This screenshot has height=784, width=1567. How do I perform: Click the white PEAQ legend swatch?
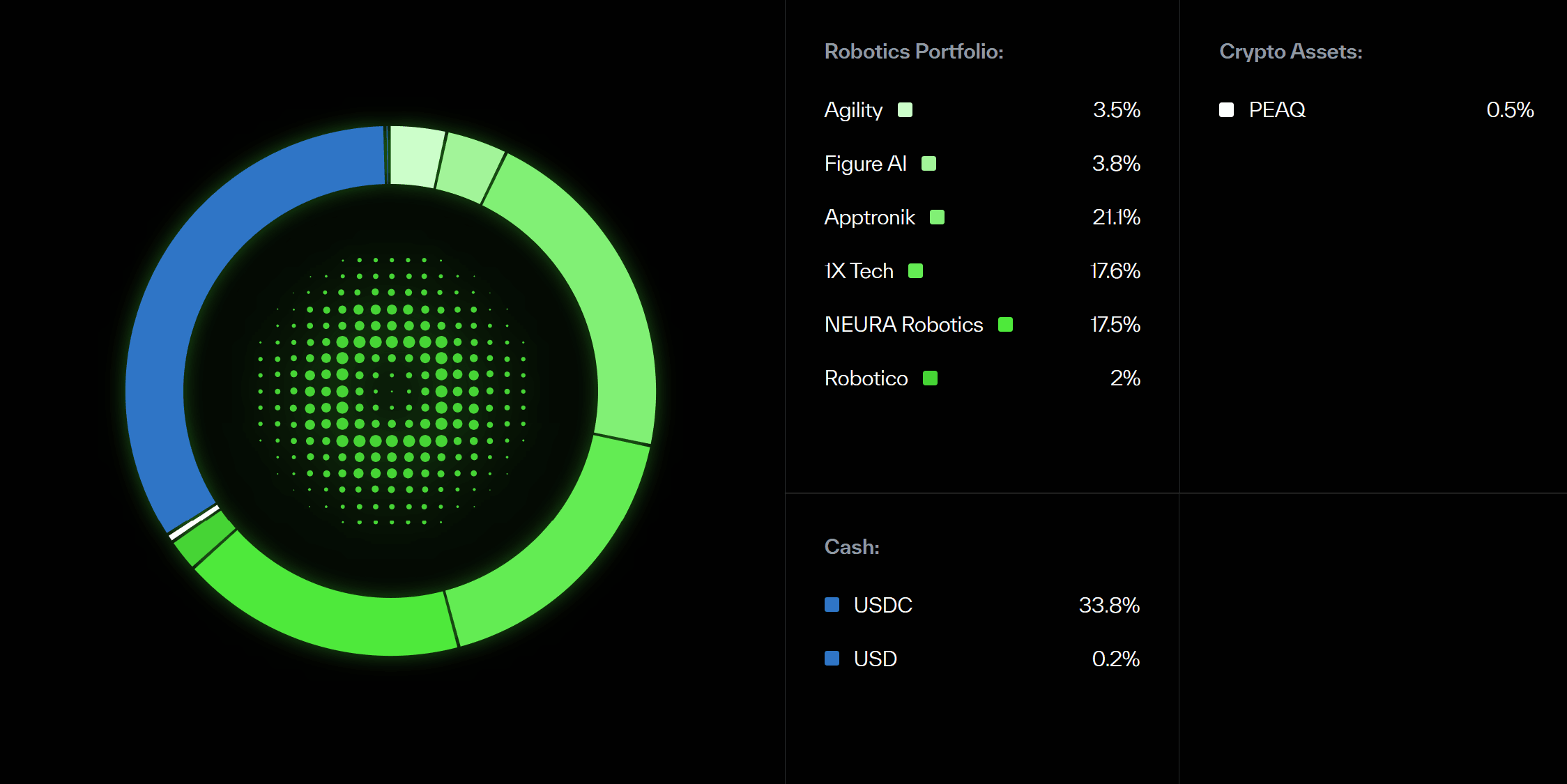pos(1226,110)
